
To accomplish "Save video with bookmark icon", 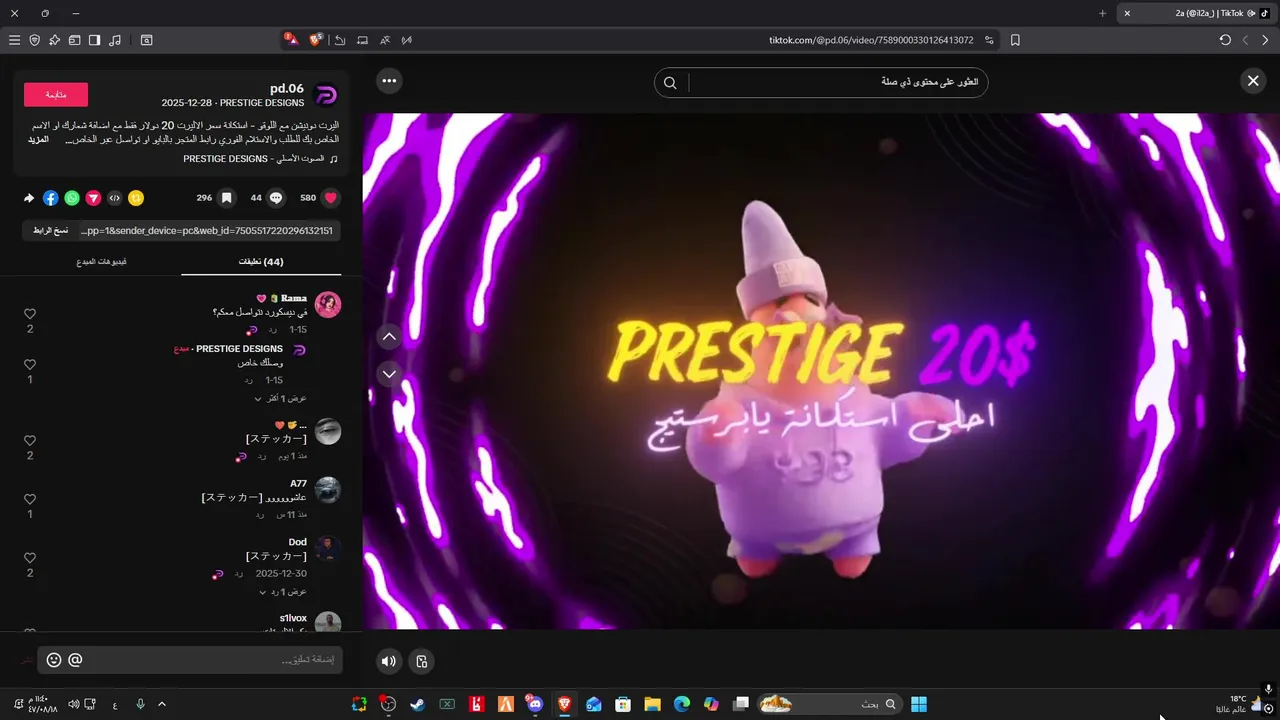I will [226, 198].
